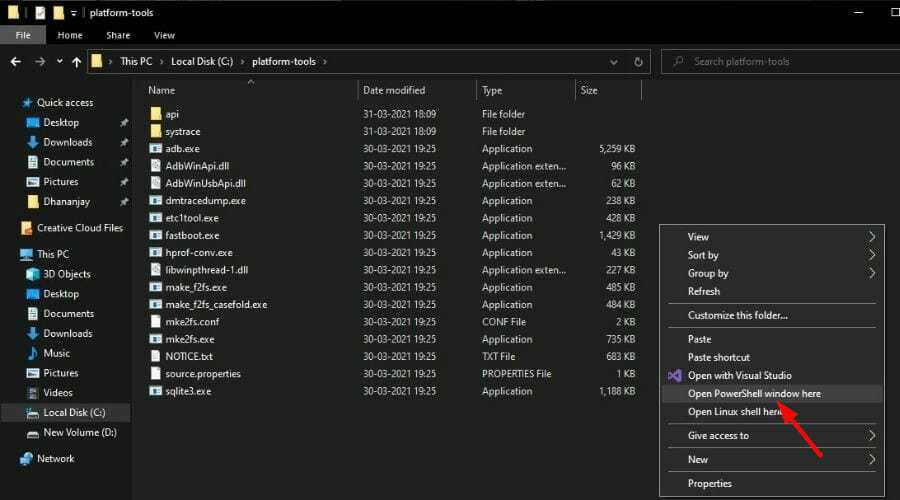The height and width of the screenshot is (500, 900).
Task: Open the File ribbon tab
Action: click(22, 35)
